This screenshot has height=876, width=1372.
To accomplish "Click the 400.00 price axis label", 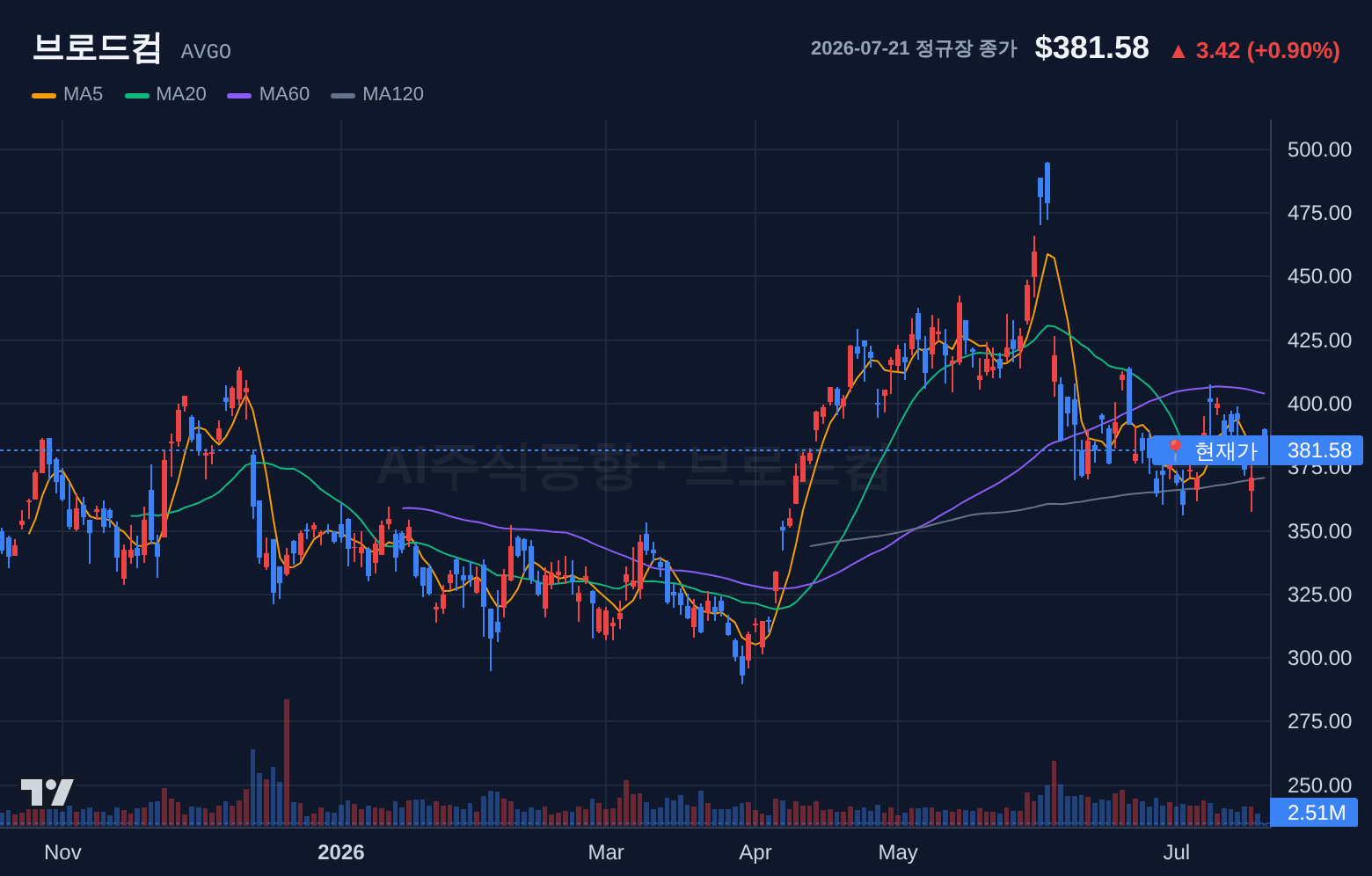I will tap(1319, 404).
